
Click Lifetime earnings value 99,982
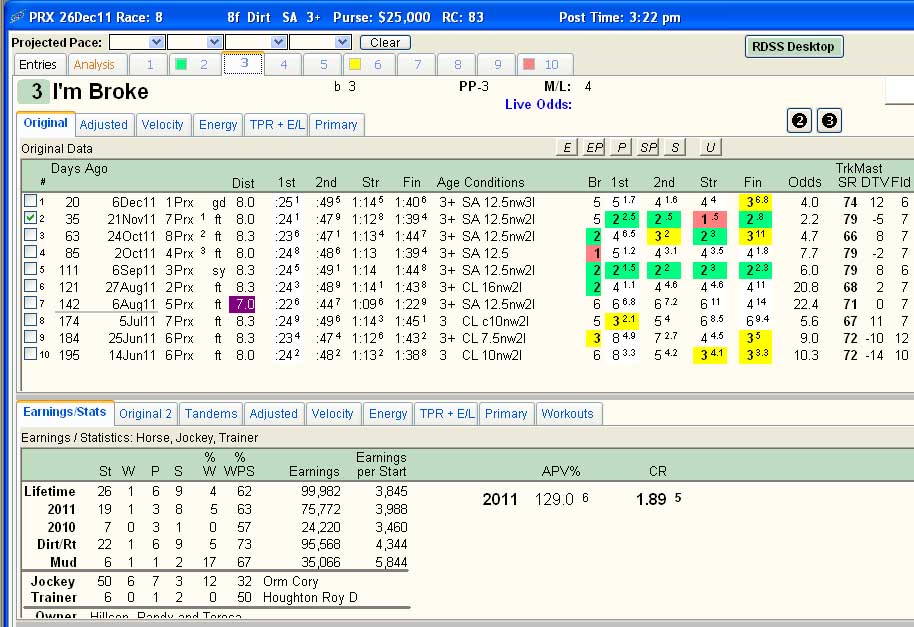click(321, 491)
